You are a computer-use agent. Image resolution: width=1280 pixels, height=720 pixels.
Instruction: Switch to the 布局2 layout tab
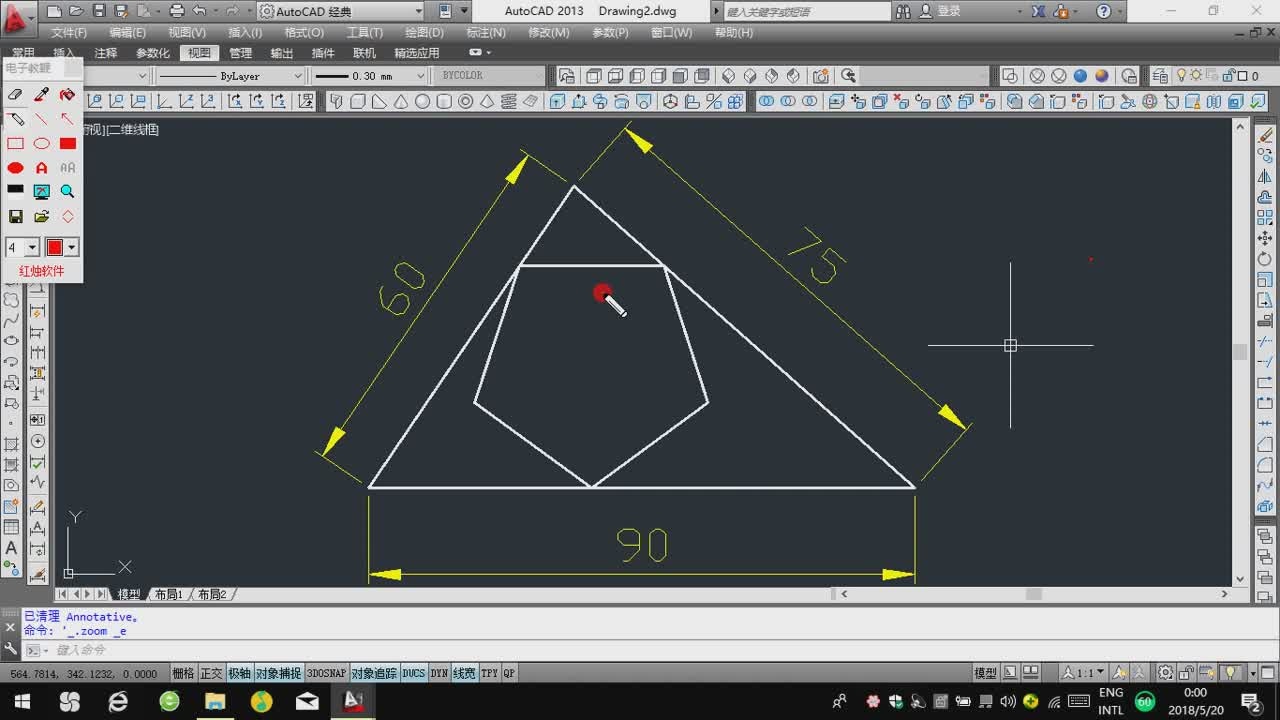pos(211,594)
